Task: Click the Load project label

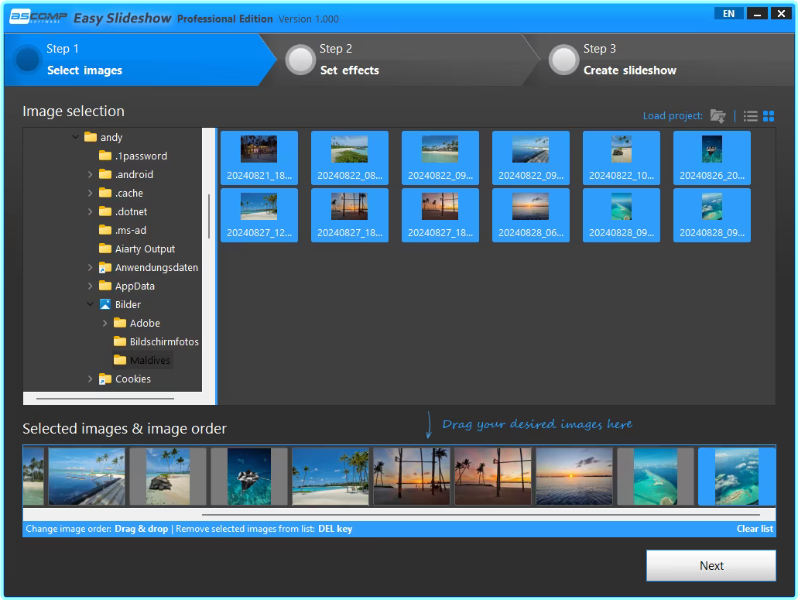Action: pyautogui.click(x=672, y=116)
